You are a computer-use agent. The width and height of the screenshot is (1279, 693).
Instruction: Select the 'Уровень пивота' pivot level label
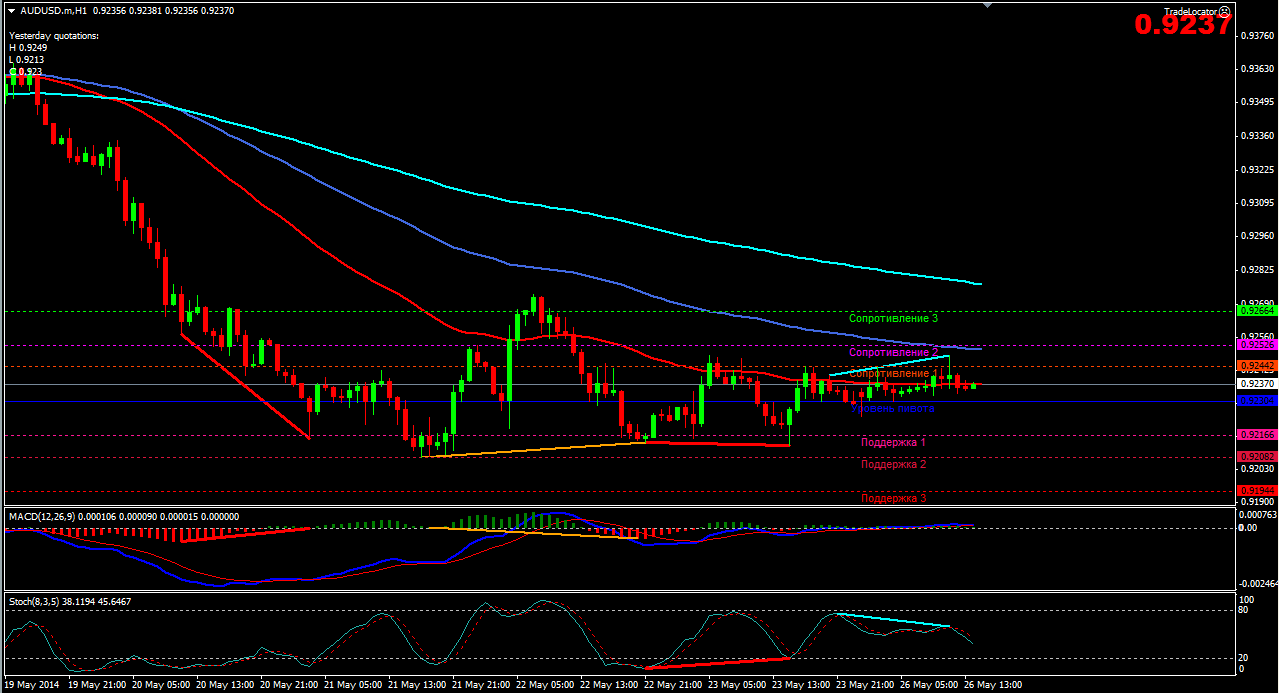click(x=893, y=408)
